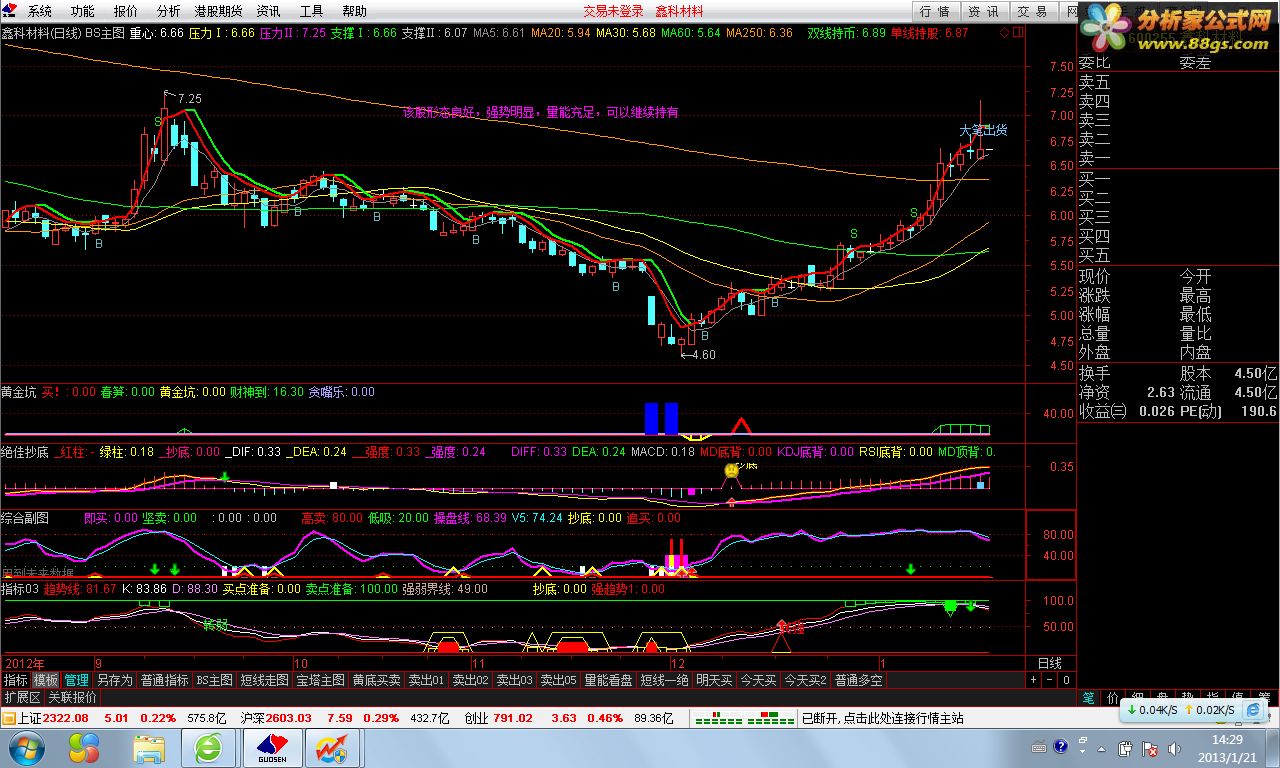Switch to 量能看盘 template
This screenshot has height=768, width=1280.
609,680
